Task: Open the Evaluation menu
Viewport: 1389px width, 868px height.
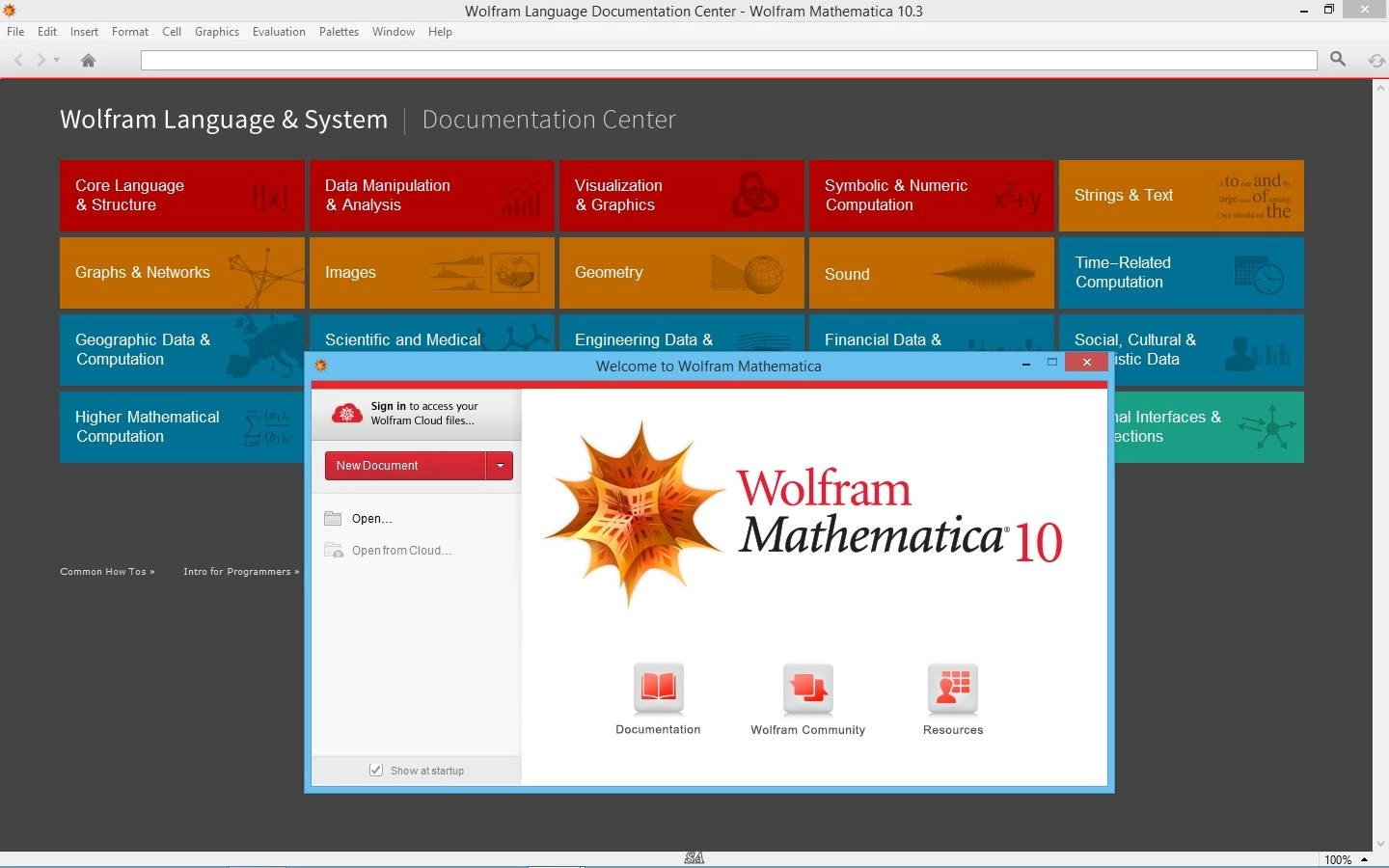Action: (x=279, y=32)
